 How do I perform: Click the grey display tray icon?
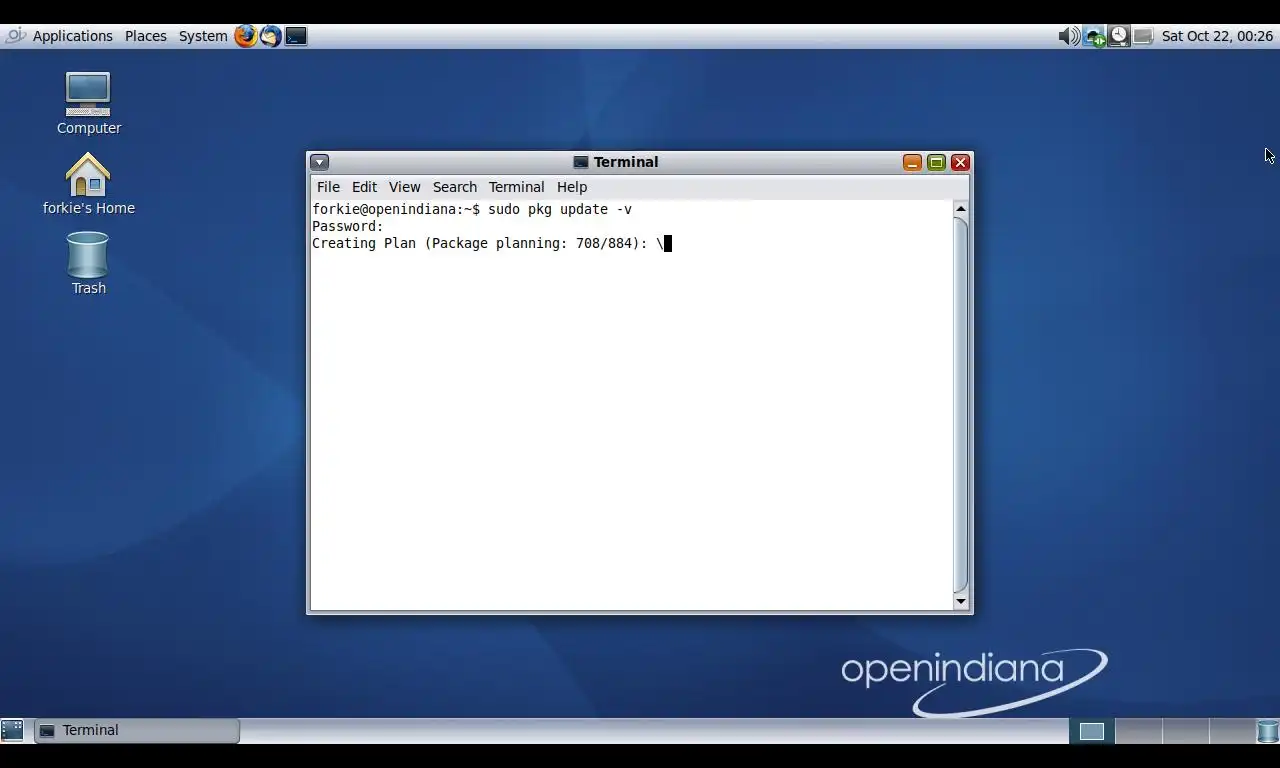1143,36
